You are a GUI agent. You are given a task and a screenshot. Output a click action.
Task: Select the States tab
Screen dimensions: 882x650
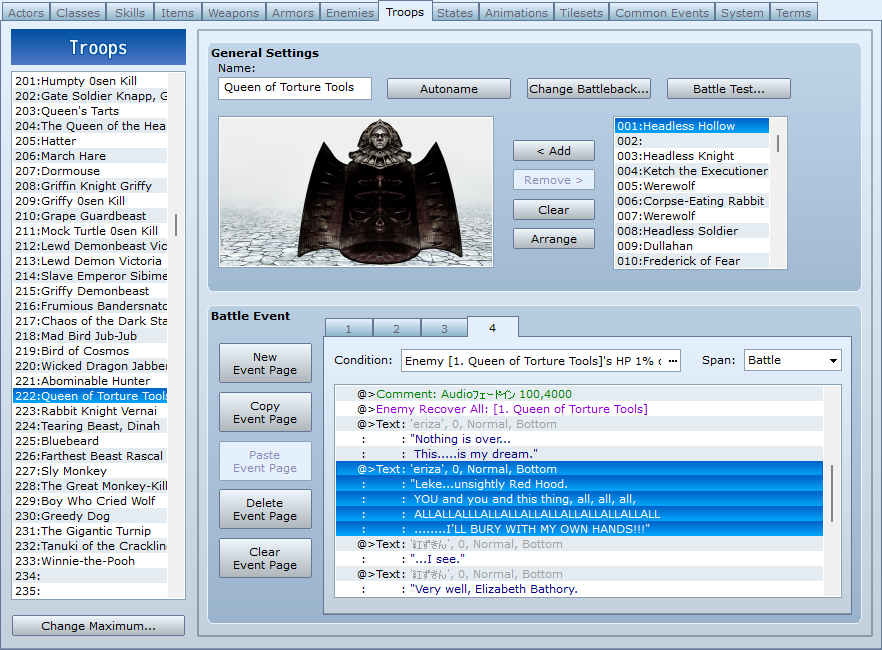pyautogui.click(x=455, y=12)
